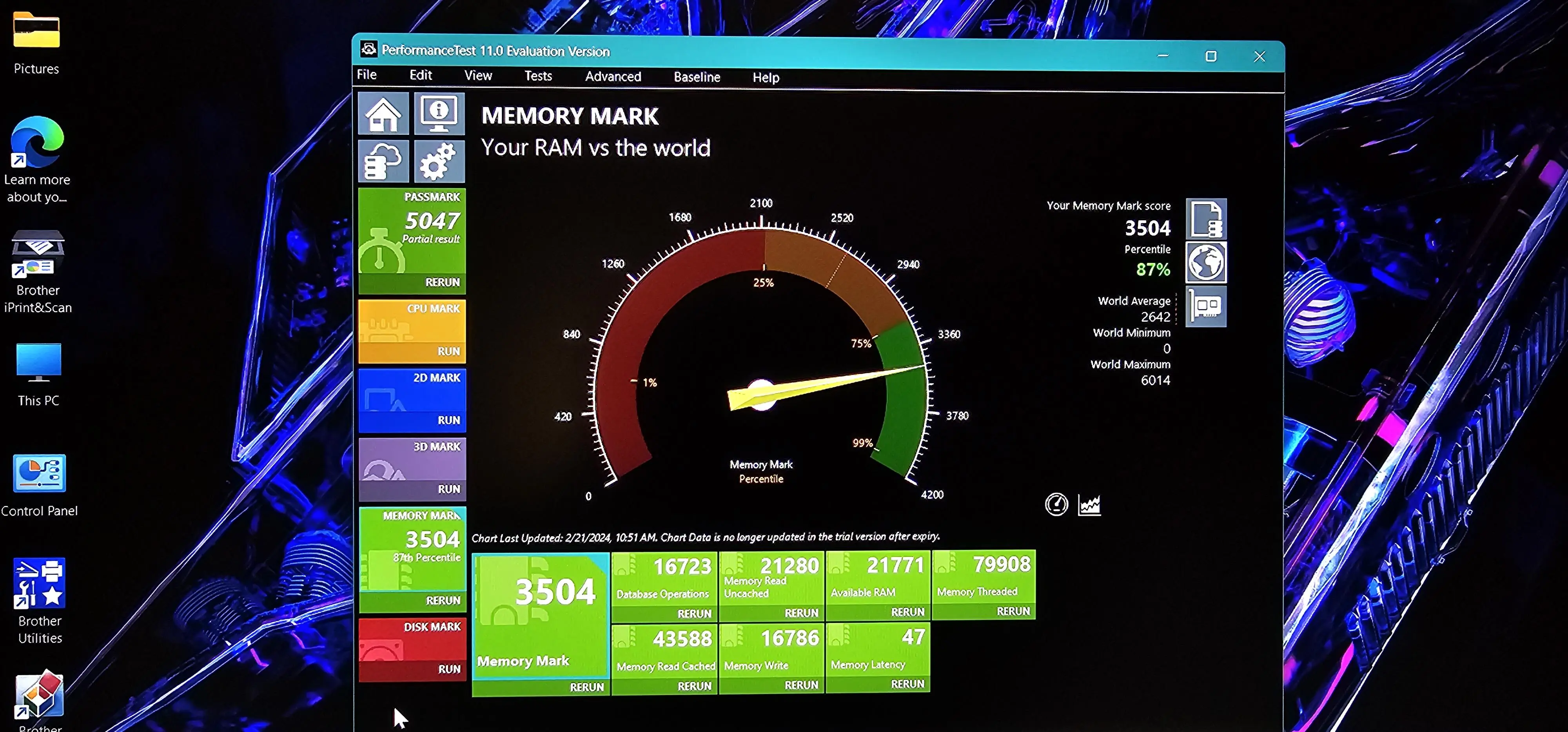Open the System Information monitor icon
Screen dimensions: 1568x732
click(x=439, y=114)
